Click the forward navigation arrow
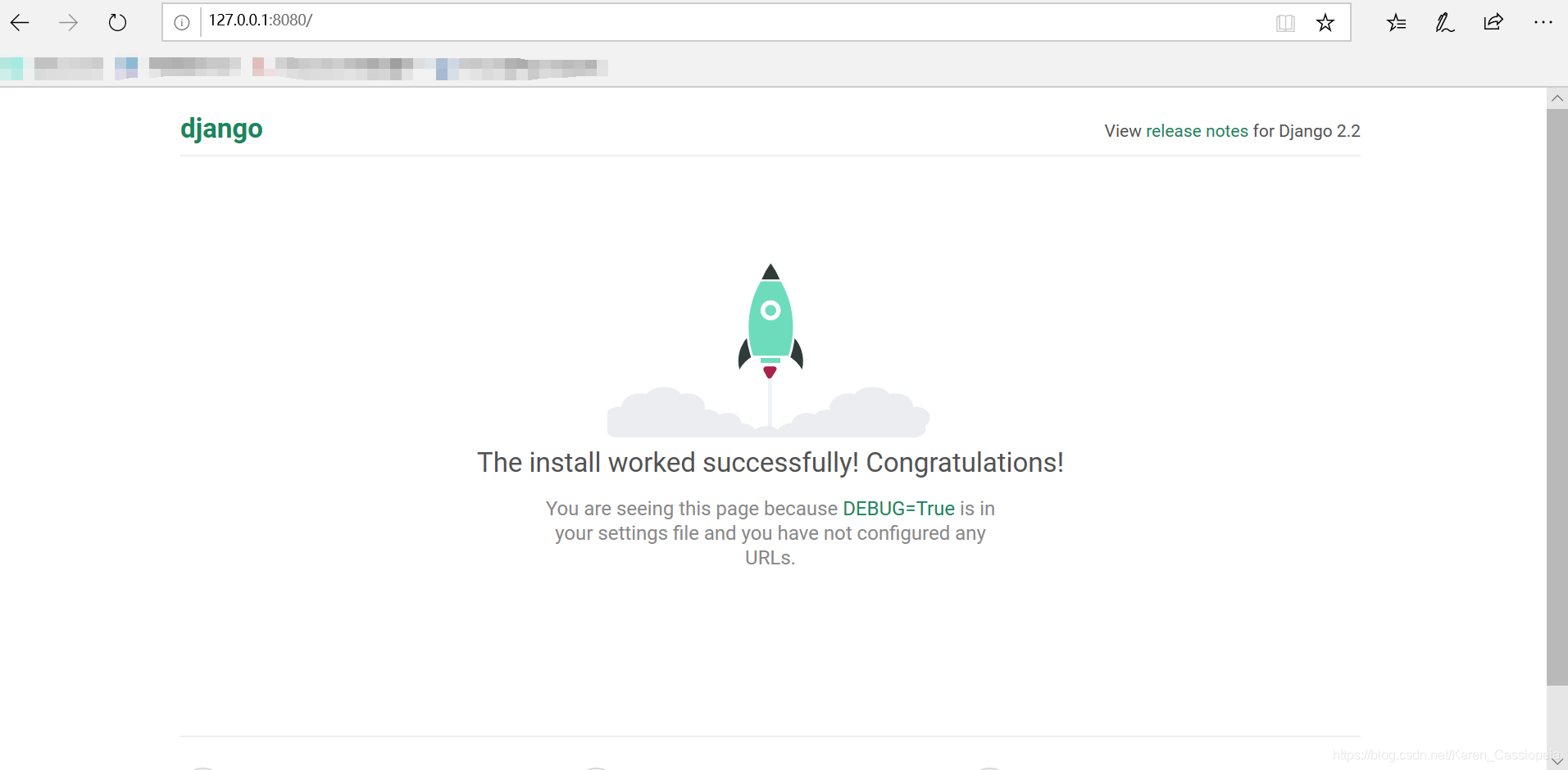The height and width of the screenshot is (770, 1568). (x=69, y=23)
